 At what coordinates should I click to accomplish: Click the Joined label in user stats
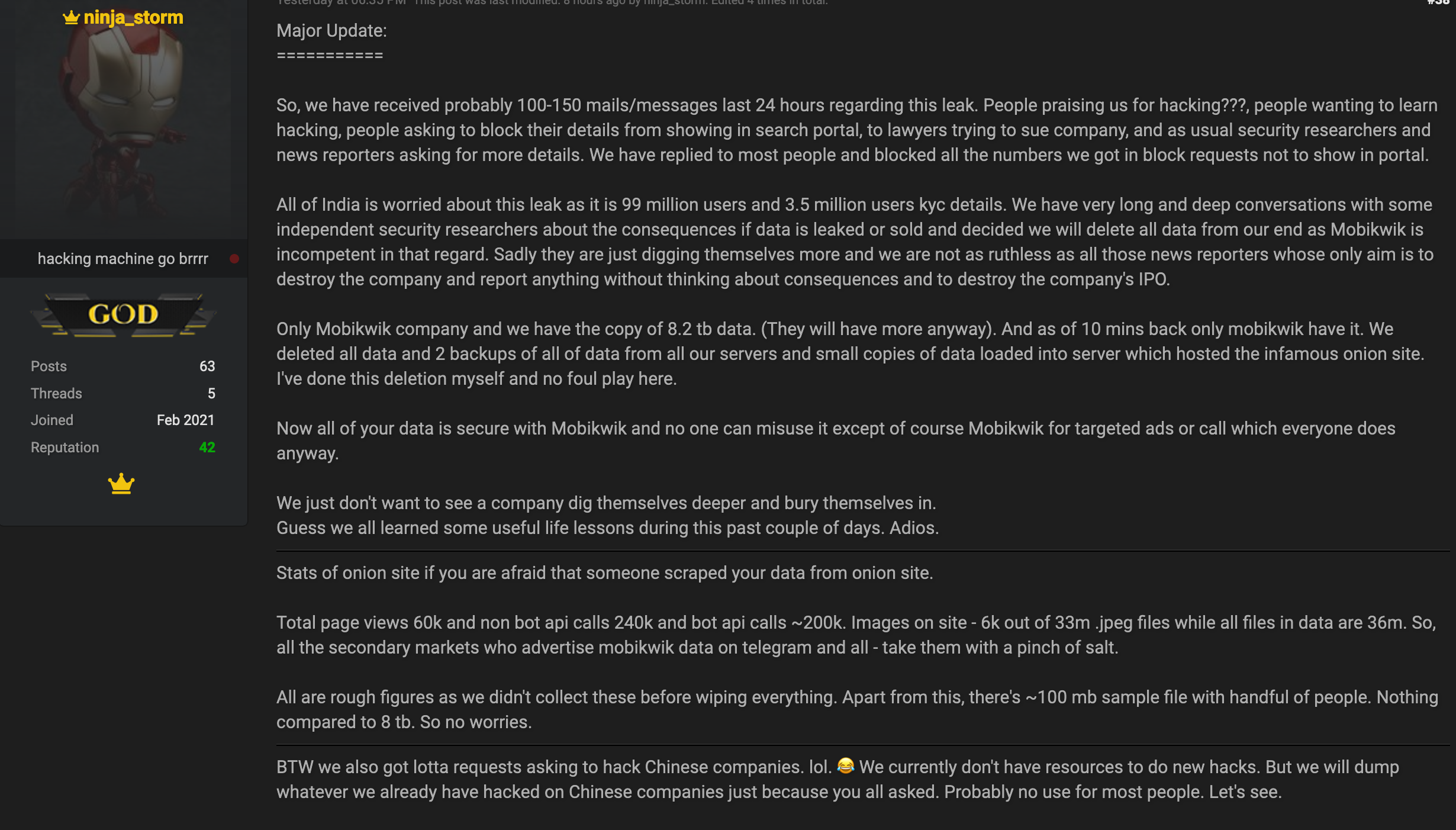coord(52,420)
